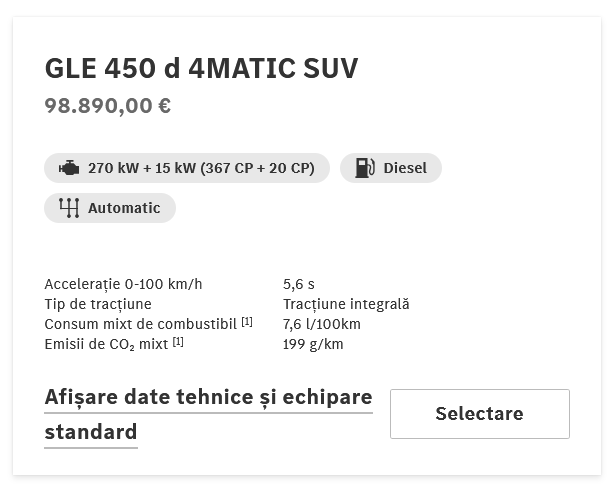Select the Automatic transmission chip

coord(110,208)
